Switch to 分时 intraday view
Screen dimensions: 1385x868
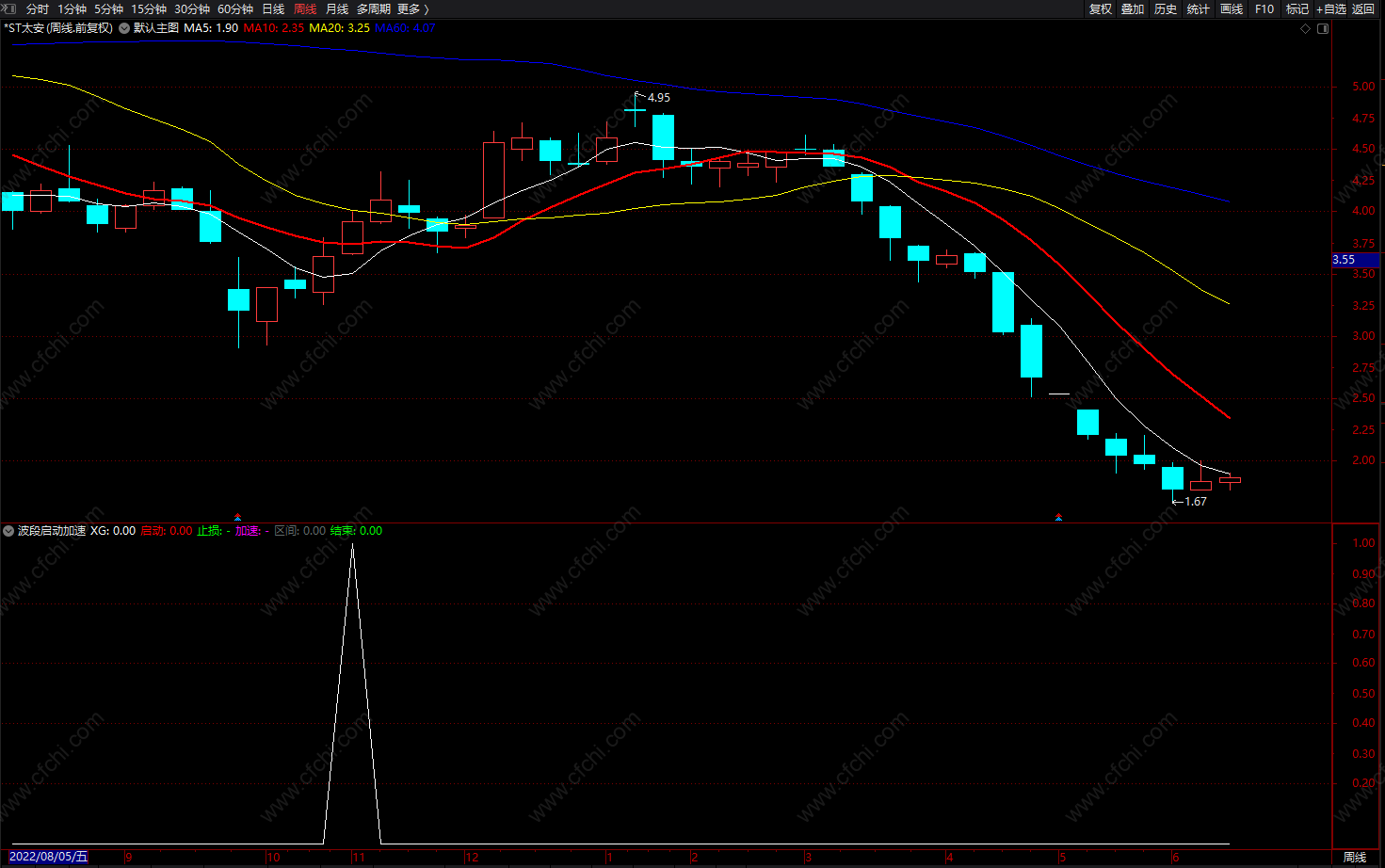coord(38,8)
